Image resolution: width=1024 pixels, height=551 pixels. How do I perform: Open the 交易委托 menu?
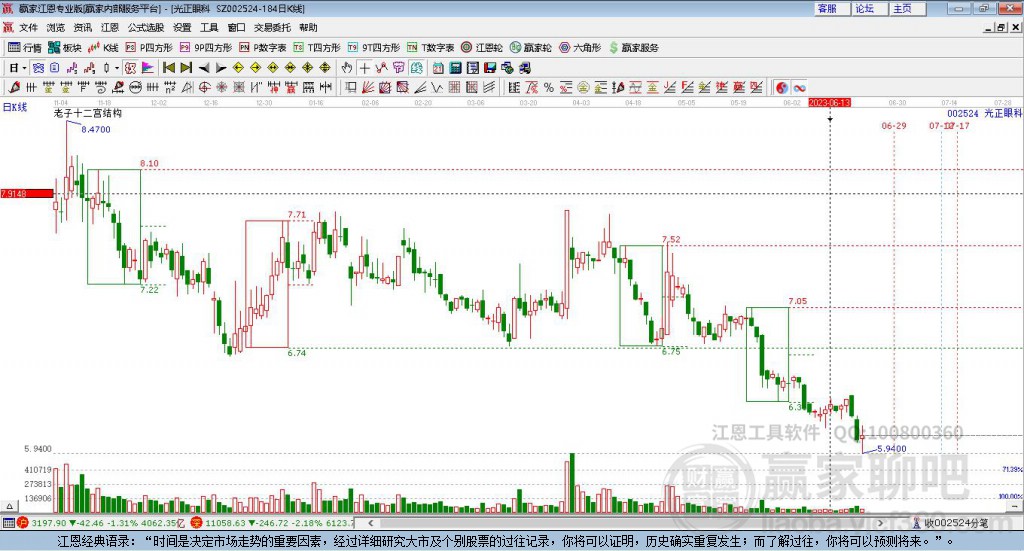pos(272,27)
